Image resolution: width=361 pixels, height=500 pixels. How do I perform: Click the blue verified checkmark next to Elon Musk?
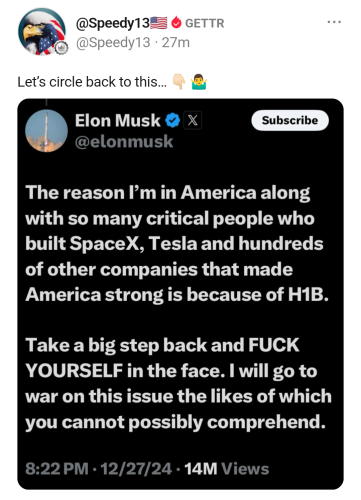(x=173, y=120)
